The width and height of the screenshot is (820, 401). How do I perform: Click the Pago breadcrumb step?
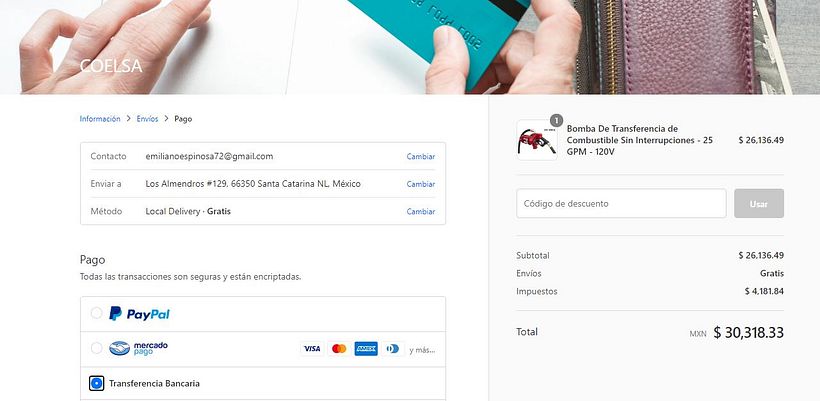click(x=183, y=119)
